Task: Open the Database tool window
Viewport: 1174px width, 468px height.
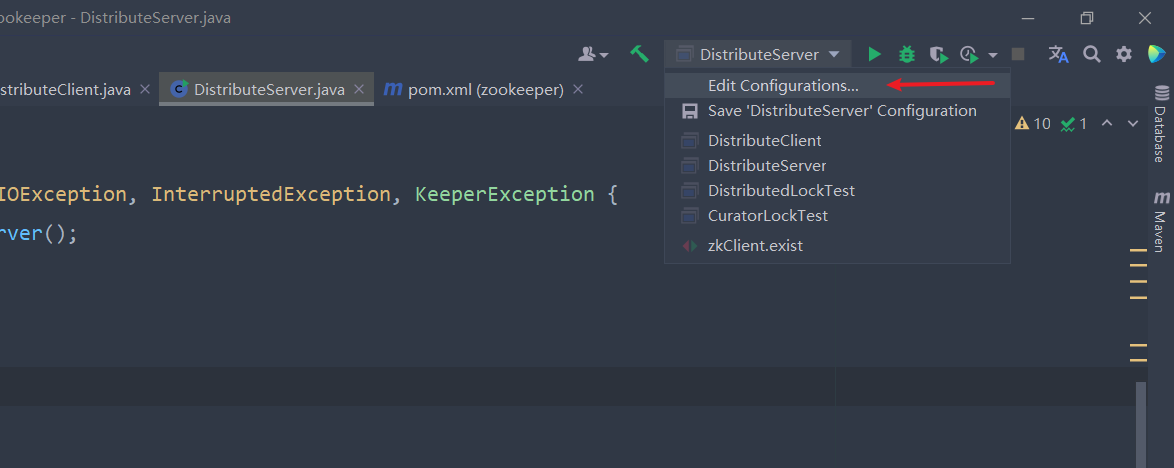Action: pos(1161,125)
